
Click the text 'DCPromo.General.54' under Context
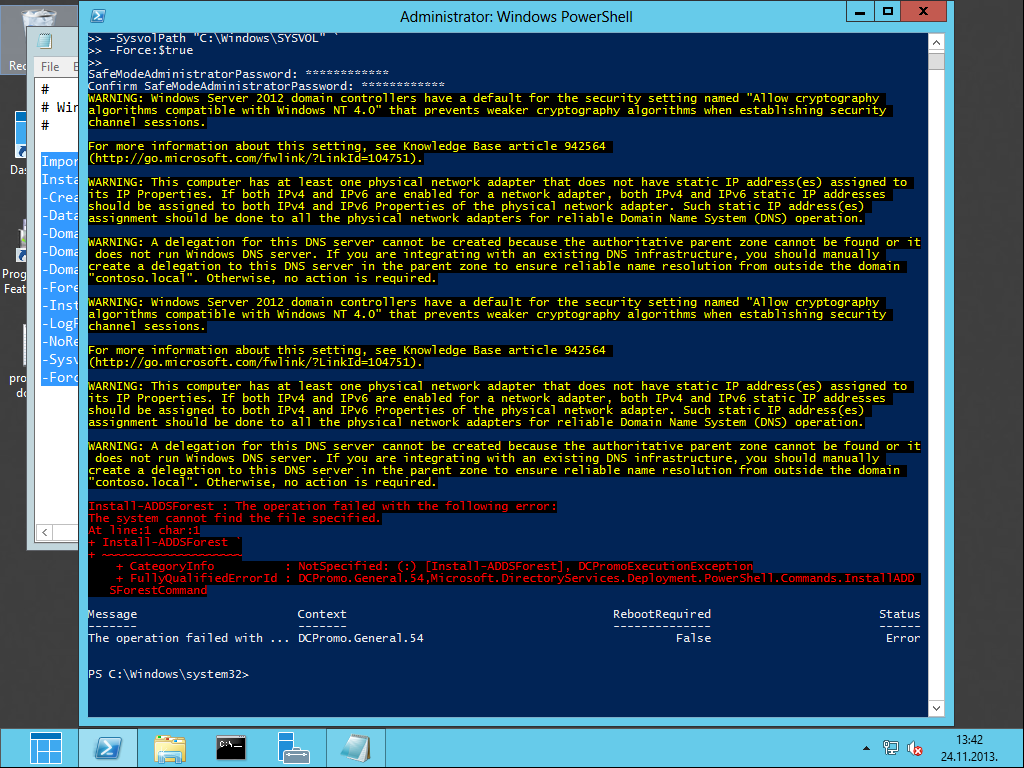click(360, 638)
